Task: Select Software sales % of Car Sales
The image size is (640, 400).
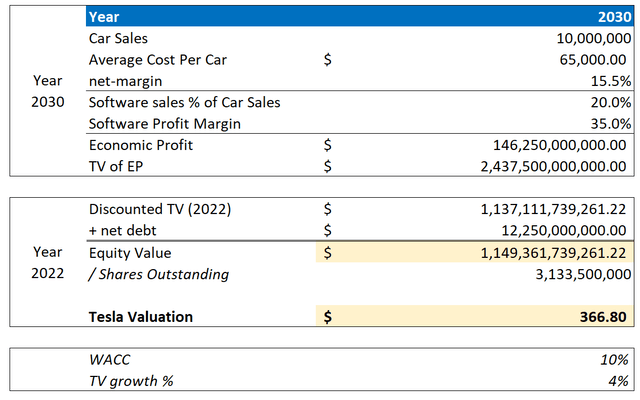Action: 184,101
